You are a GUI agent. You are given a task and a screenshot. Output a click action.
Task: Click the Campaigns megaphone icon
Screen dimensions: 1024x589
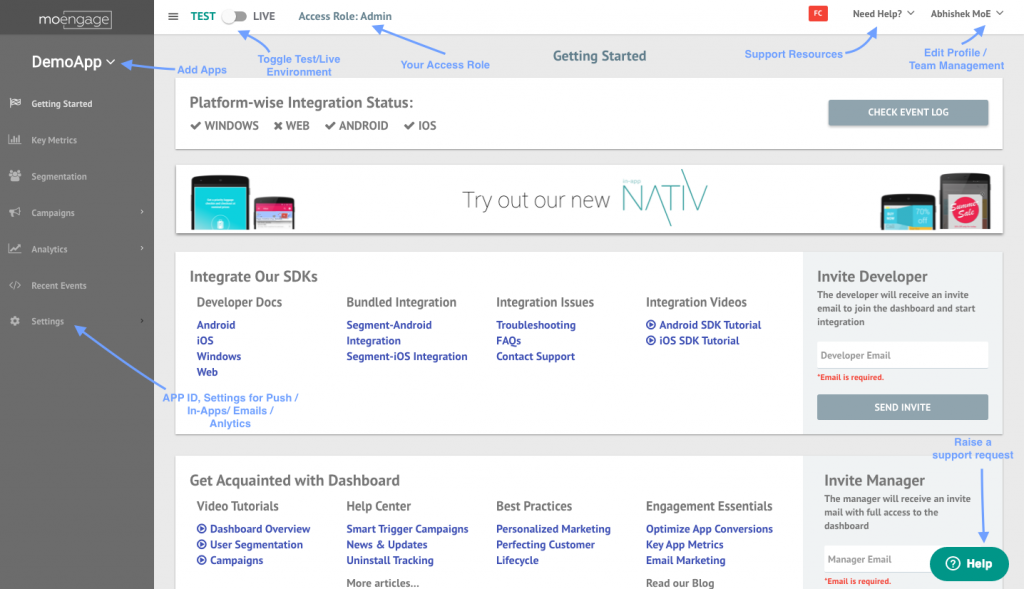[15, 213]
